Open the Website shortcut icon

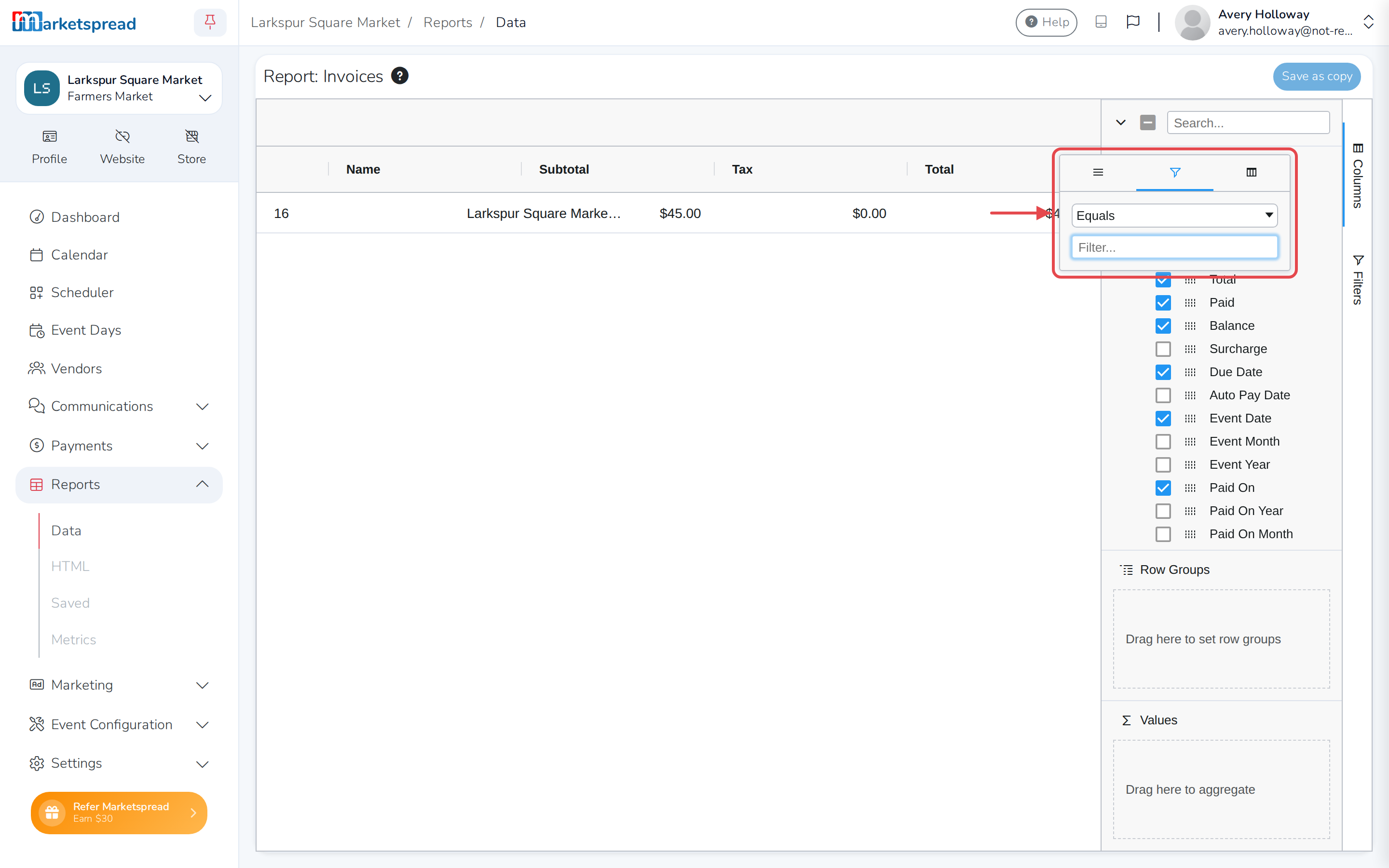[x=122, y=136]
